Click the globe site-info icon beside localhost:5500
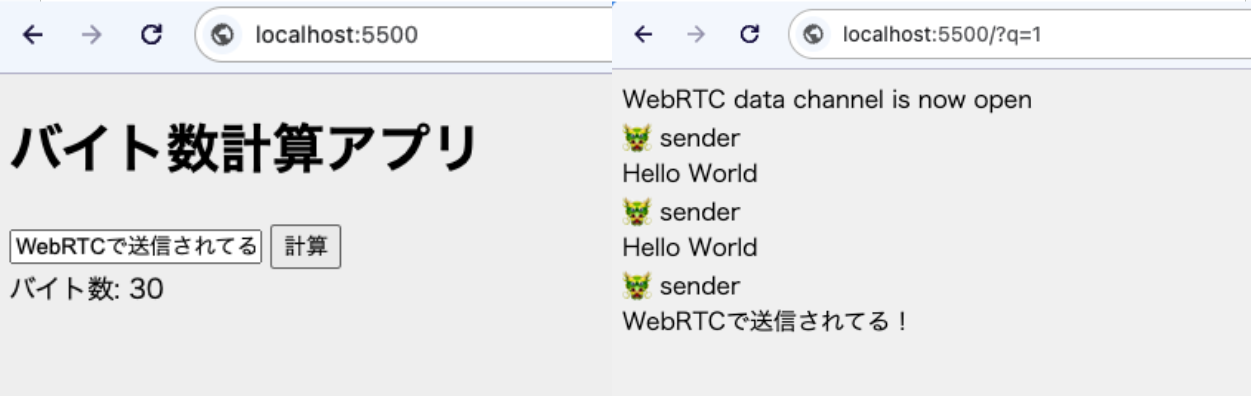Image resolution: width=1251 pixels, height=396 pixels. 223,35
